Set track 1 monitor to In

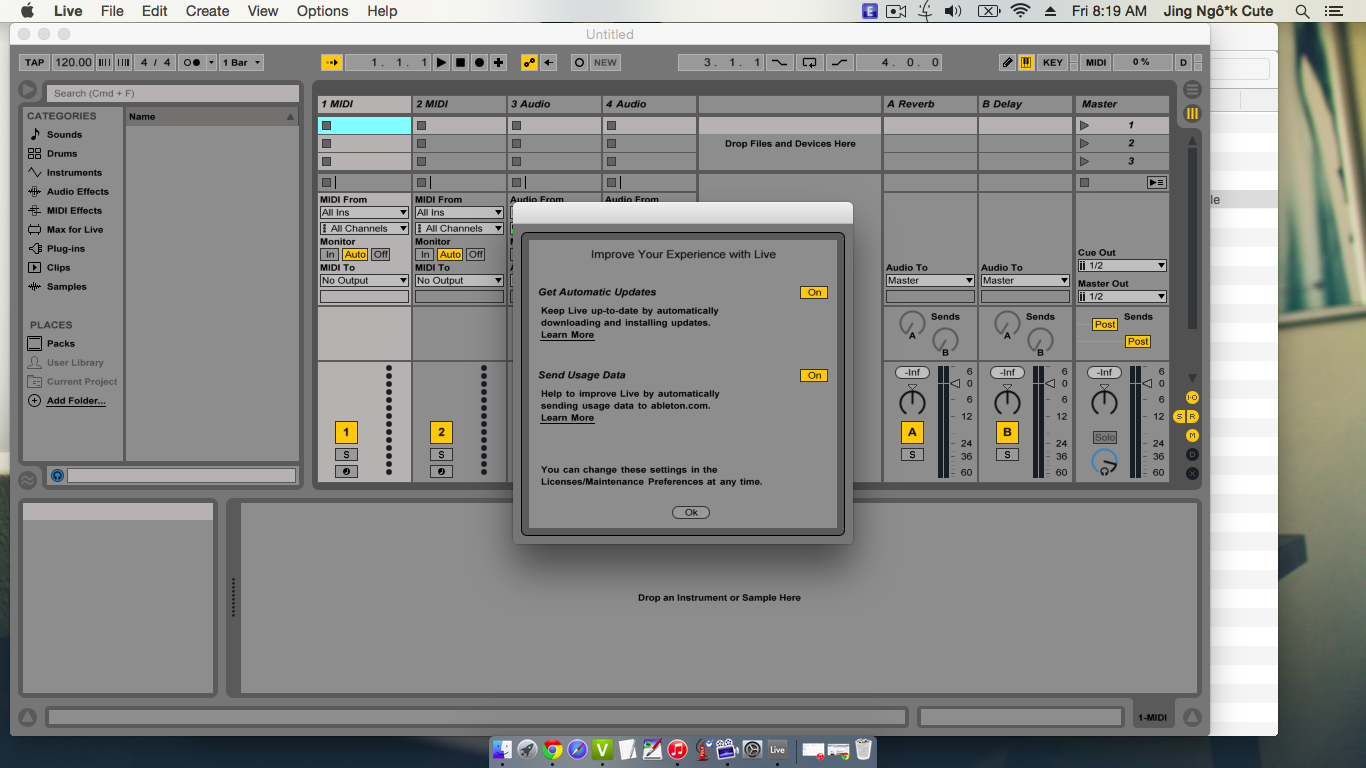click(330, 254)
